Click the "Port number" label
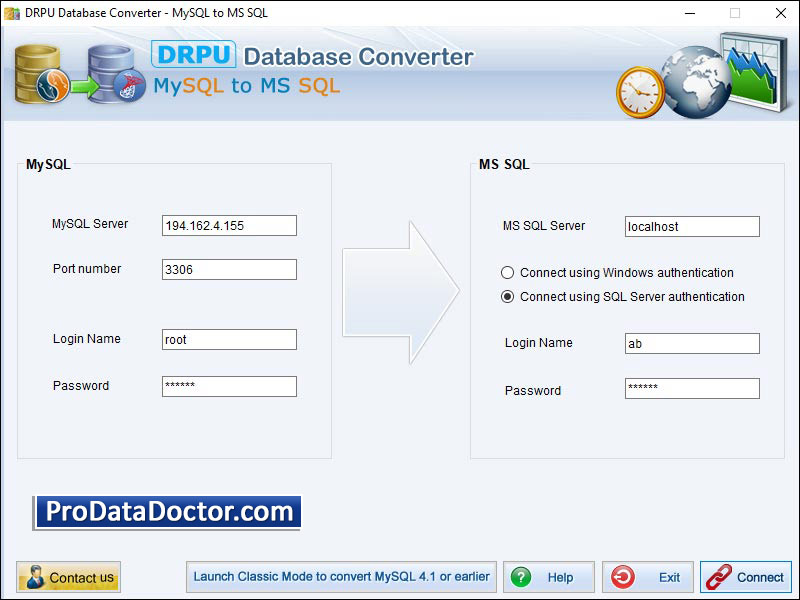Image resolution: width=800 pixels, height=600 pixels. [87, 269]
